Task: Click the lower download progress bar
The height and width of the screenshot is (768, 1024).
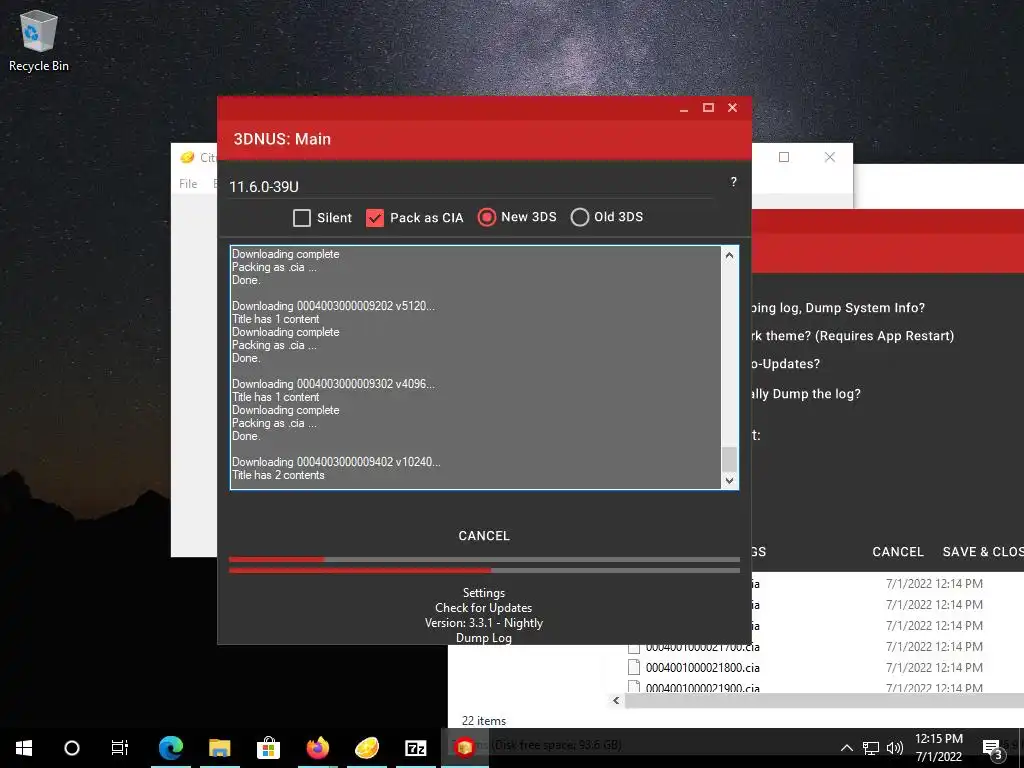Action: [x=484, y=571]
